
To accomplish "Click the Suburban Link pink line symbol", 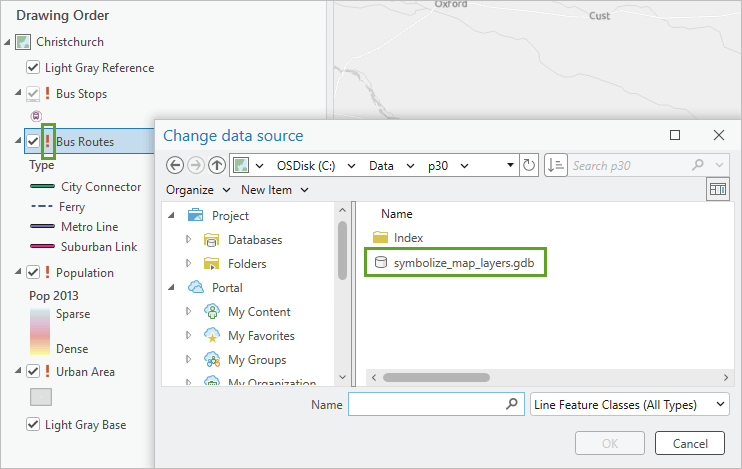I will pos(42,246).
